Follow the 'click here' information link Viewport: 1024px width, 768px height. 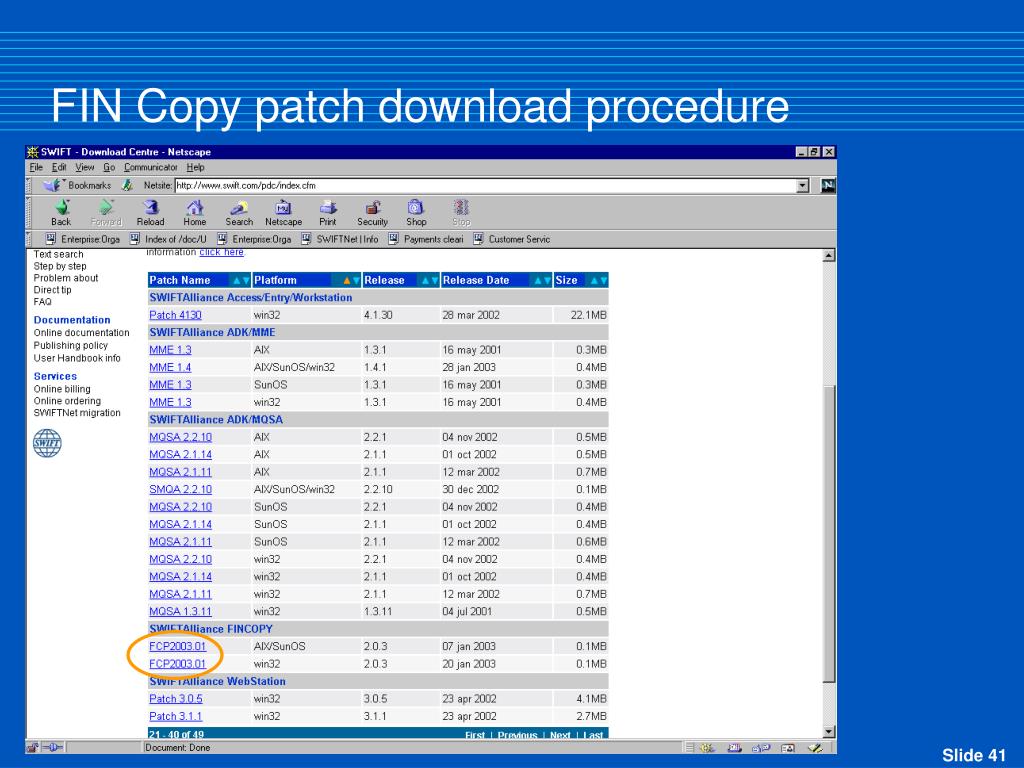(x=221, y=252)
